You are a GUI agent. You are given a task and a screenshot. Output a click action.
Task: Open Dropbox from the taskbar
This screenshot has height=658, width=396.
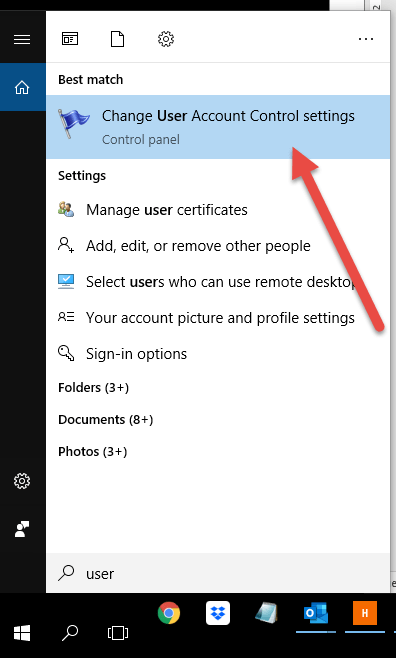[218, 613]
